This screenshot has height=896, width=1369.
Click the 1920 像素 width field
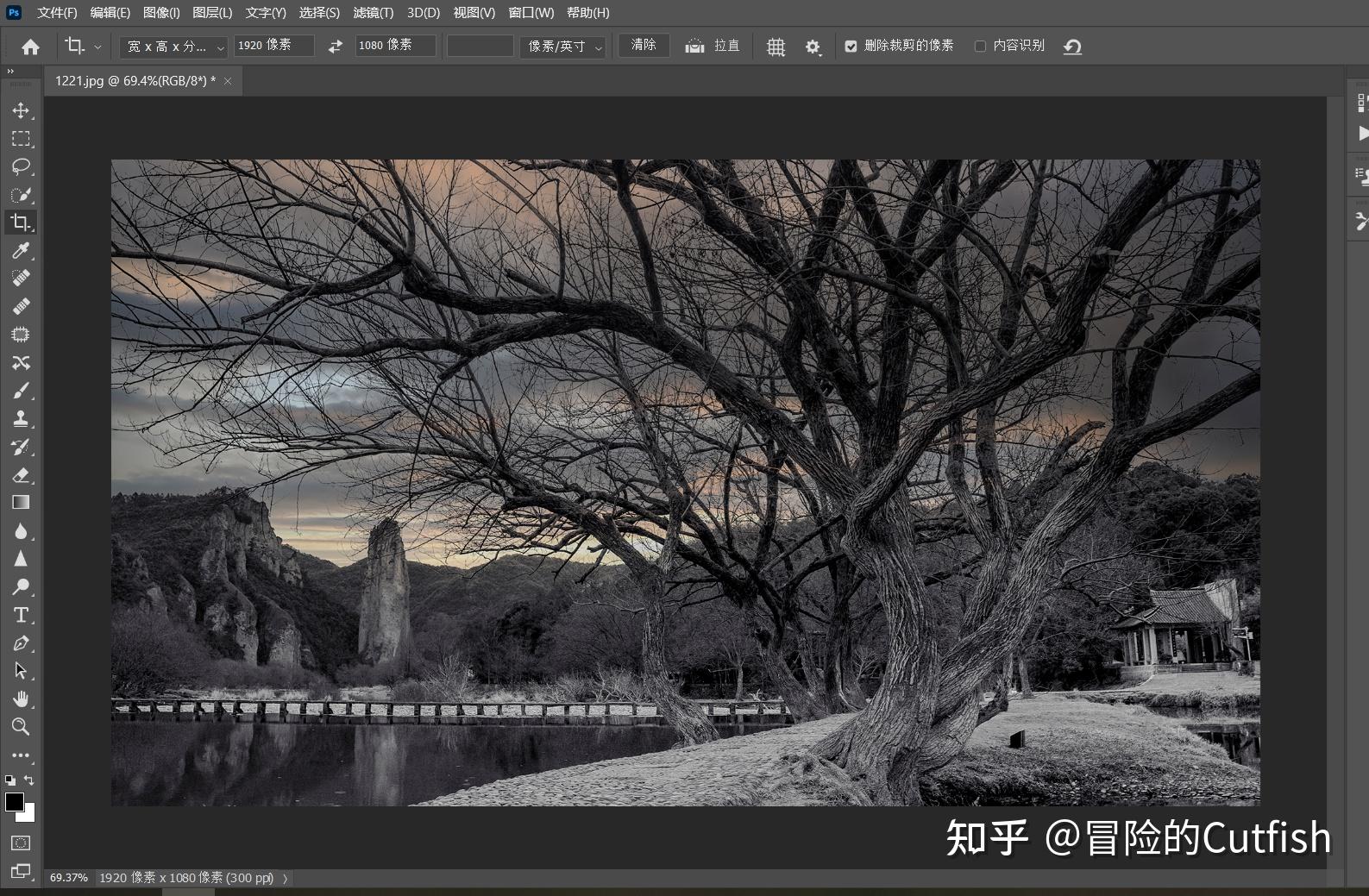274,46
